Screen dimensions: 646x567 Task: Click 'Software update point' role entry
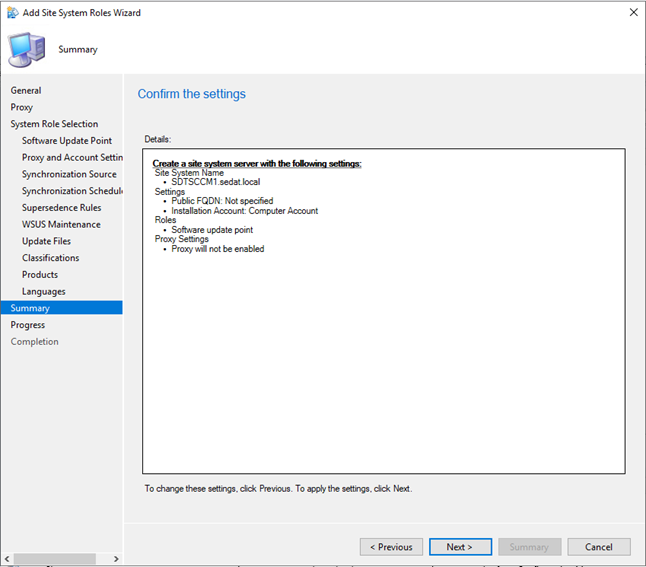pyautogui.click(x=212, y=230)
